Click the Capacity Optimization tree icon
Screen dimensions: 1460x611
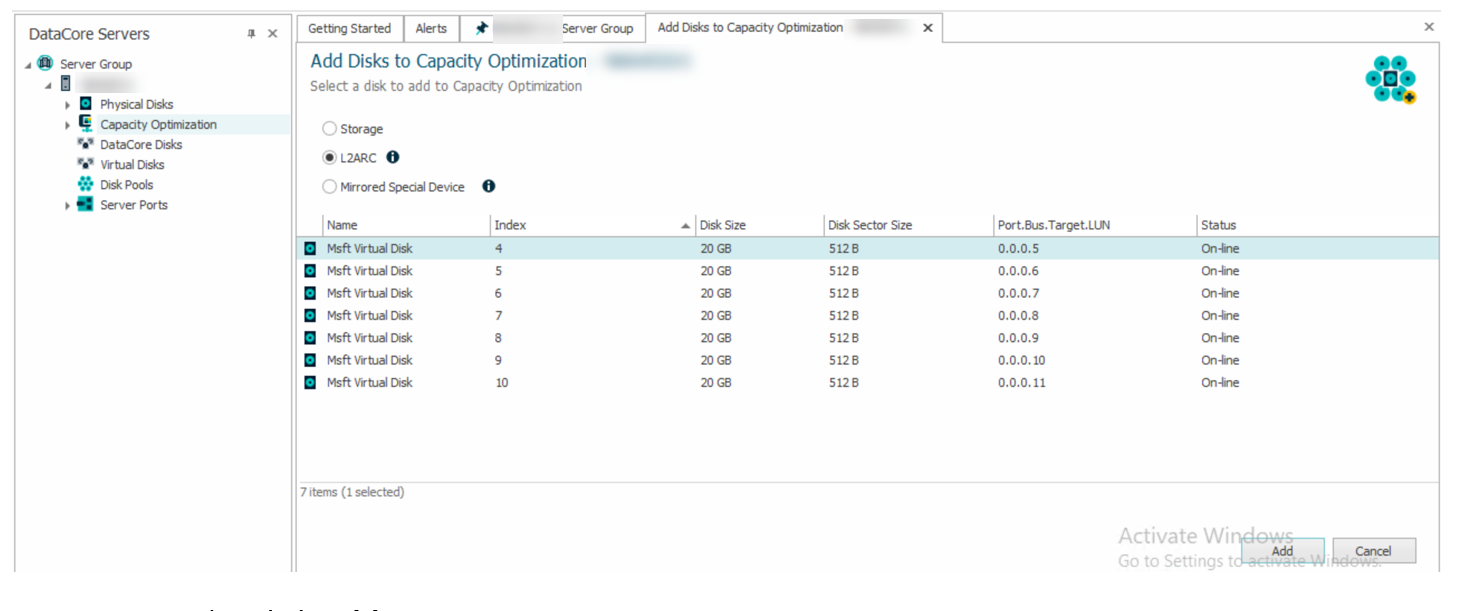(x=86, y=124)
